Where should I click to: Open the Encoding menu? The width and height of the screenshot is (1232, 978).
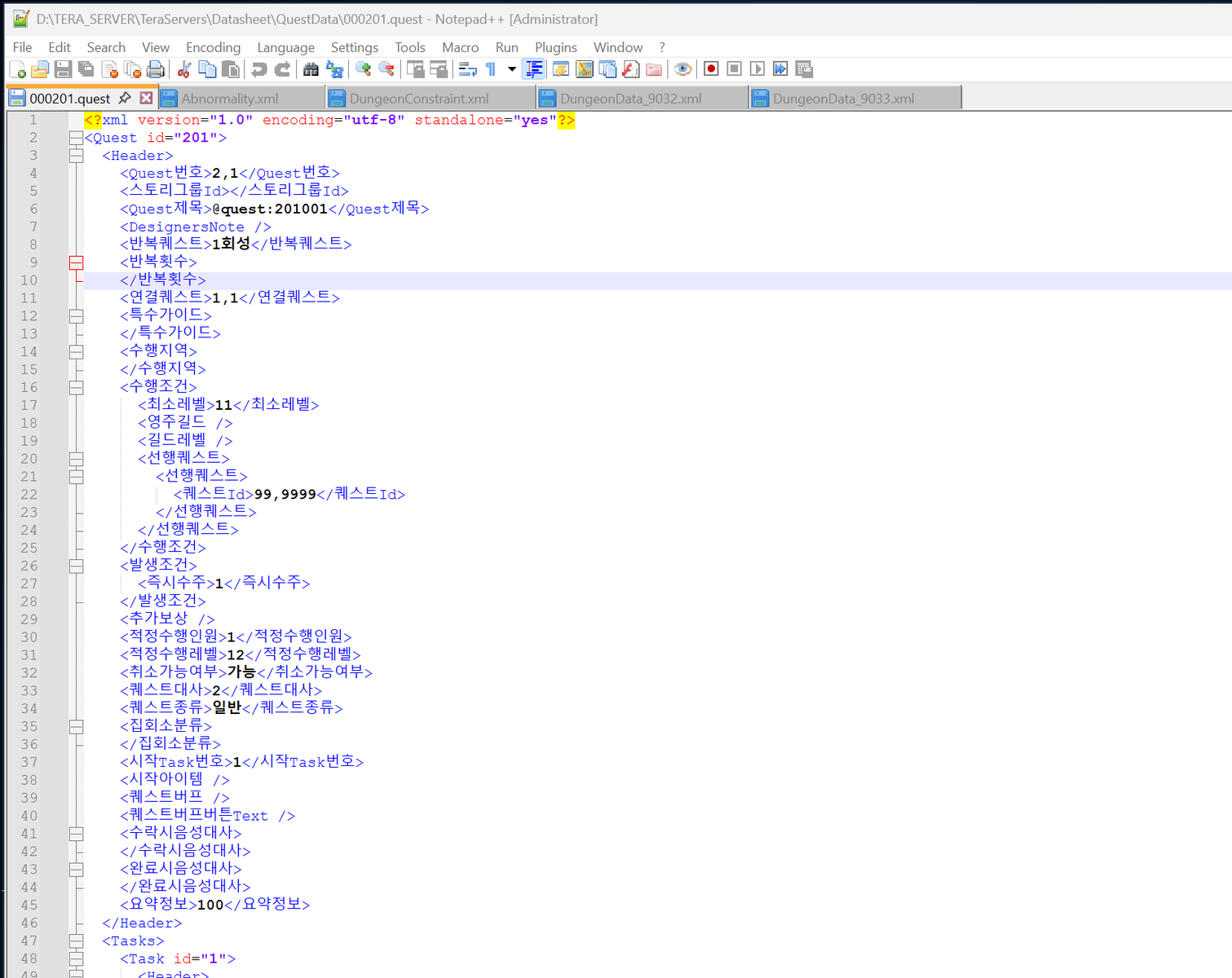(x=213, y=47)
